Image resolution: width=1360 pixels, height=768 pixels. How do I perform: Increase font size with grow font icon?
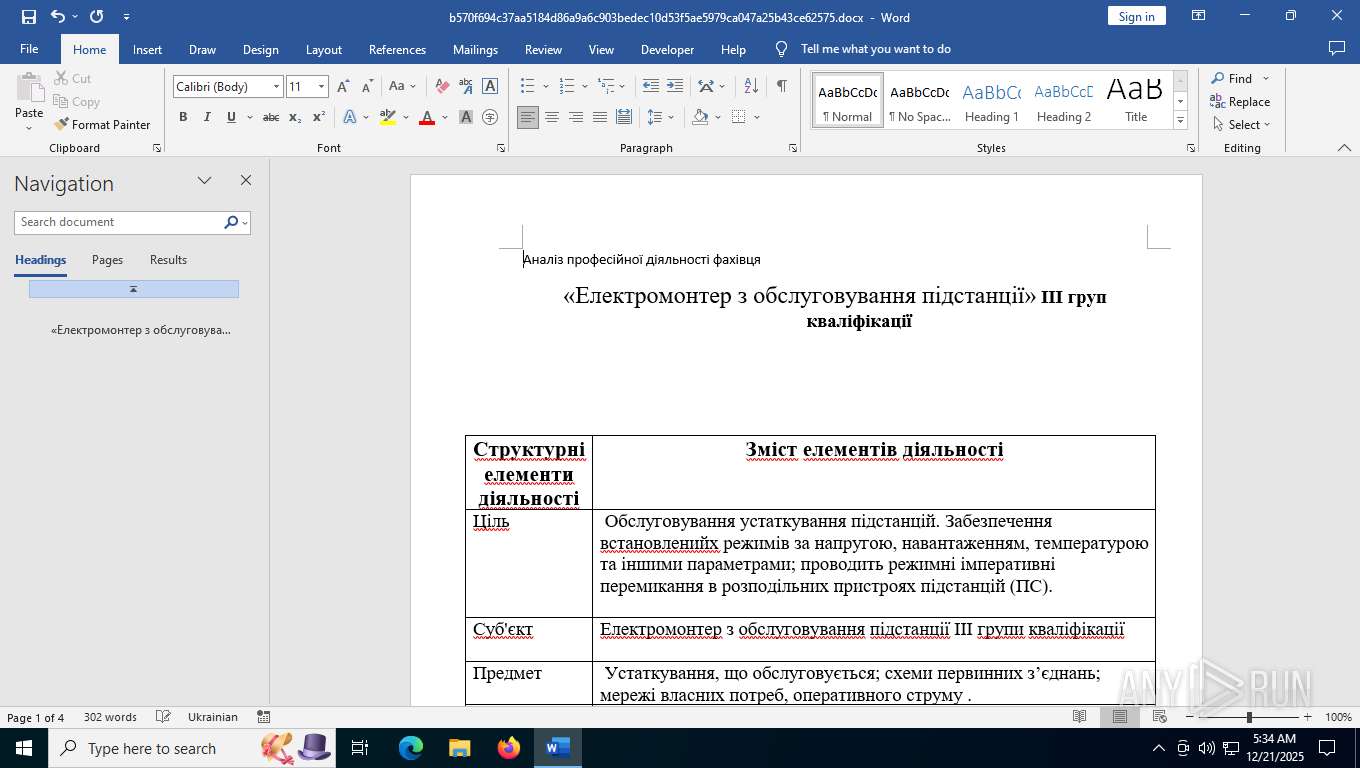tap(343, 87)
